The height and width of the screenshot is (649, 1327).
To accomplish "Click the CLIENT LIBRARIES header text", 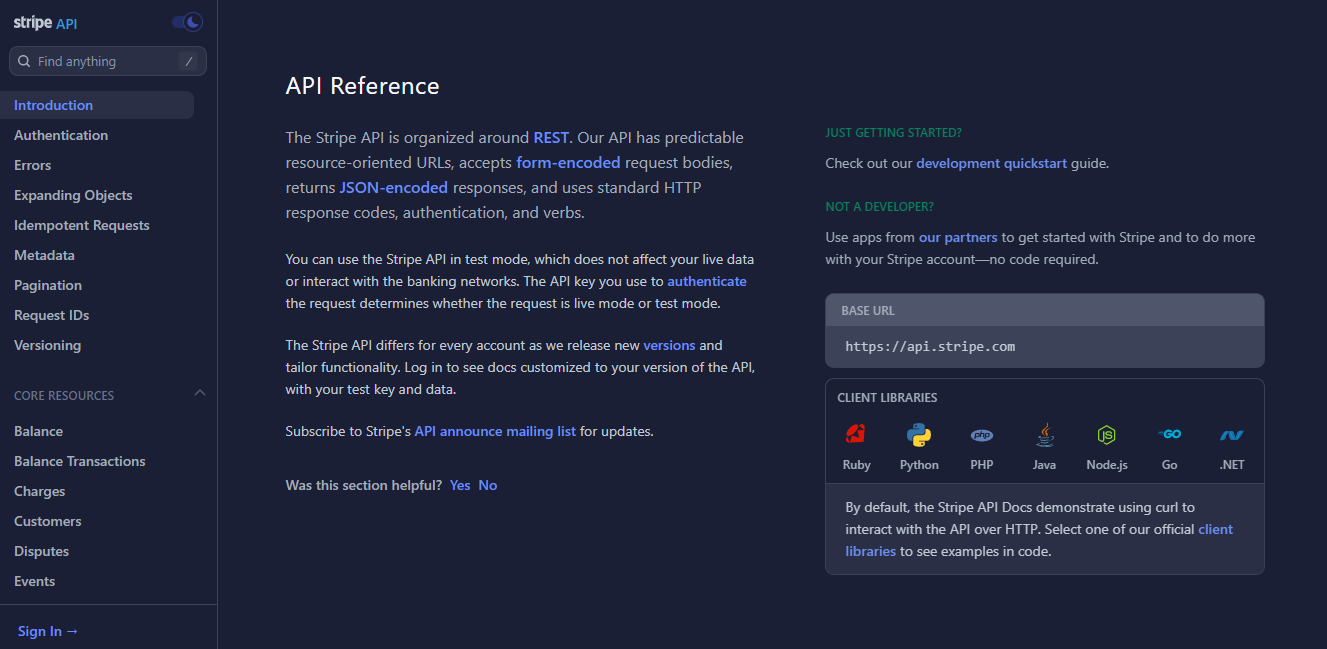I will (x=887, y=397).
